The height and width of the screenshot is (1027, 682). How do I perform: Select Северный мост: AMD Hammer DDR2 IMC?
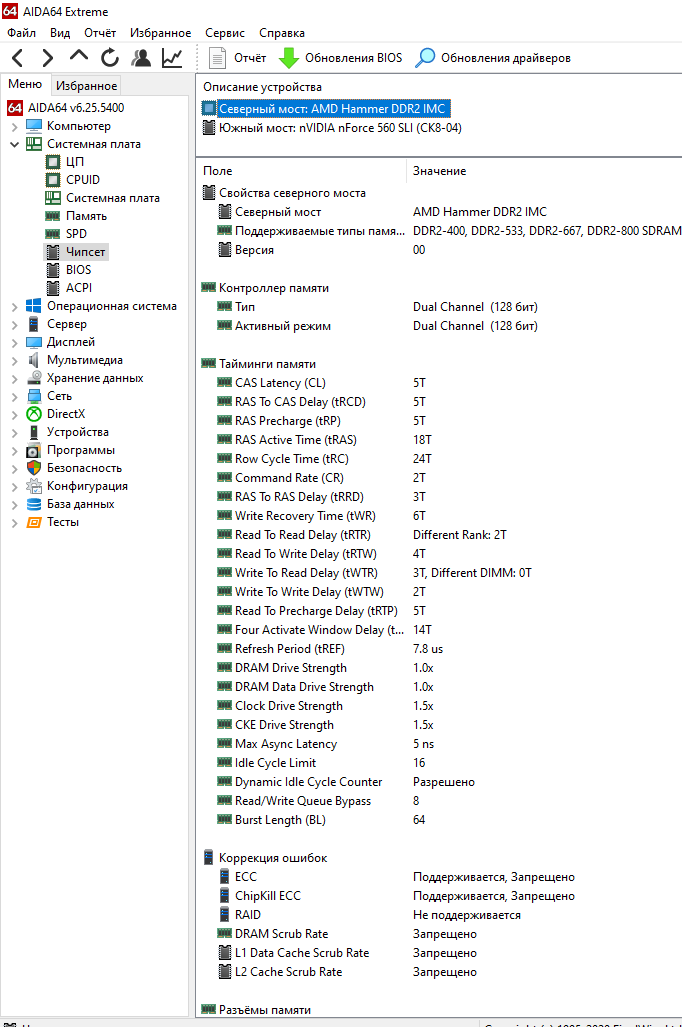[x=332, y=109]
